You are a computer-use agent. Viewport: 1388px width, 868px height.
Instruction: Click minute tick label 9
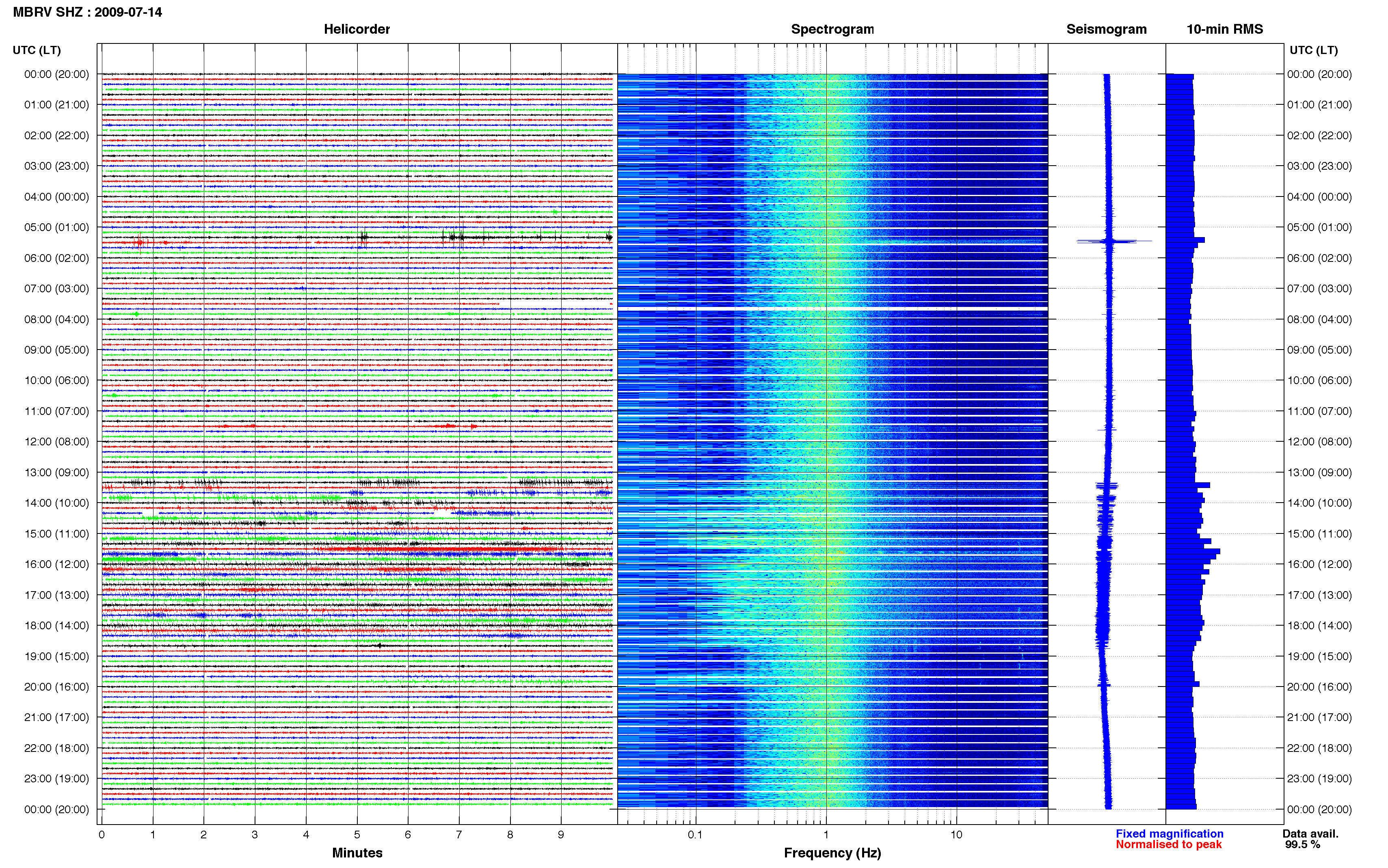pyautogui.click(x=561, y=835)
